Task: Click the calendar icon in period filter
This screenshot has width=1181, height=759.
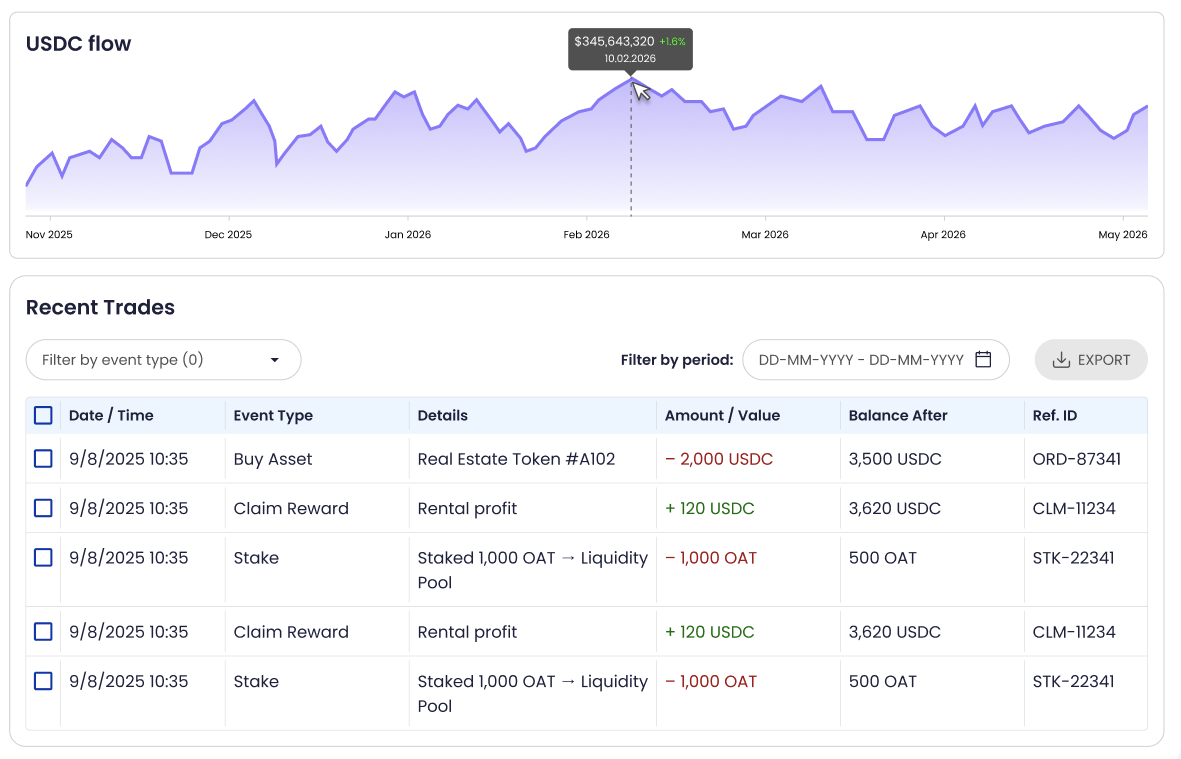Action: 983,360
